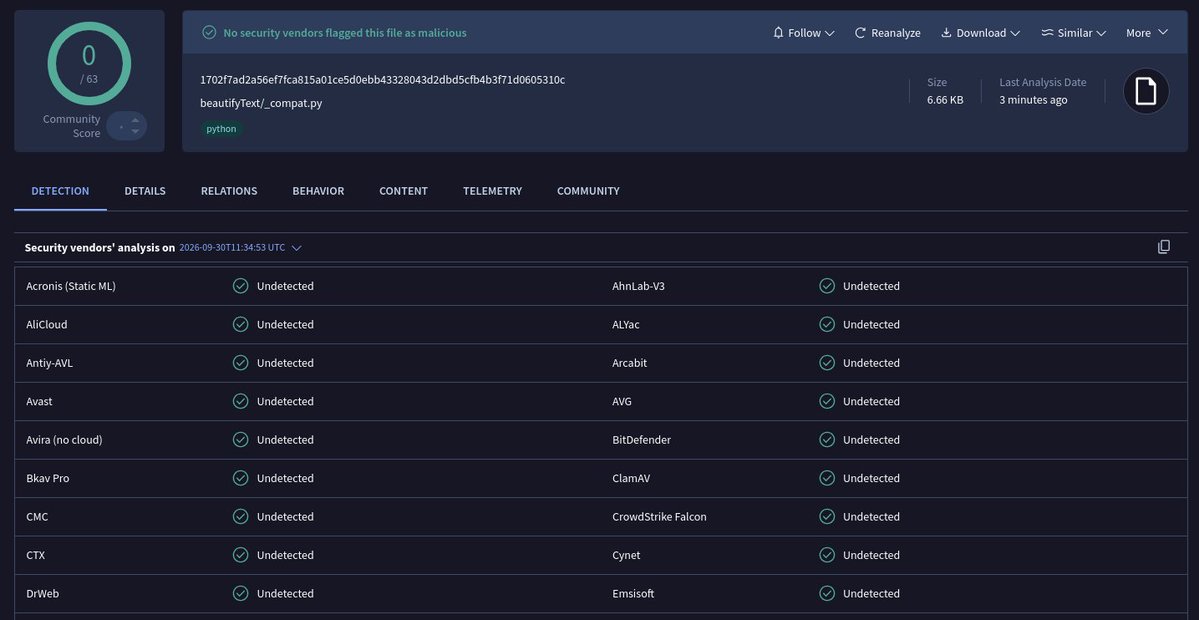1199x620 pixels.
Task: Switch to the Community tab
Action: point(588,191)
